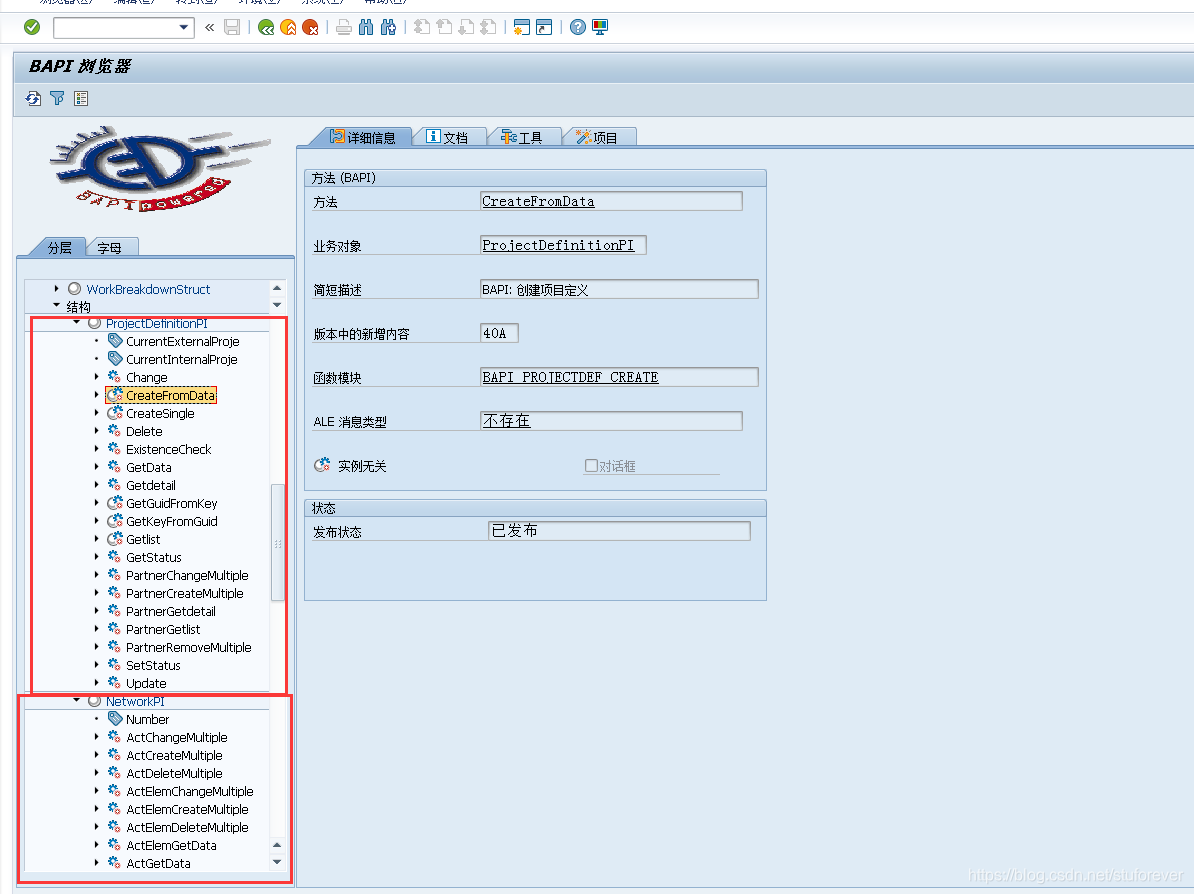Viewport: 1194px width, 894px height.
Task: Click the legend list icon
Action: click(81, 98)
